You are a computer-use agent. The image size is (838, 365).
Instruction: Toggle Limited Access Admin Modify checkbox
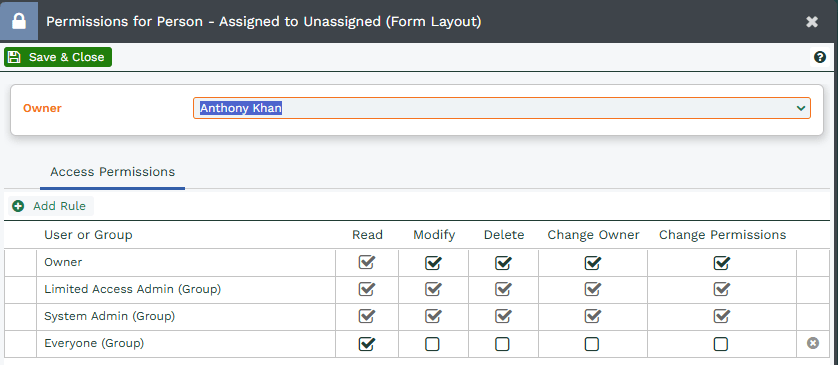point(433,289)
